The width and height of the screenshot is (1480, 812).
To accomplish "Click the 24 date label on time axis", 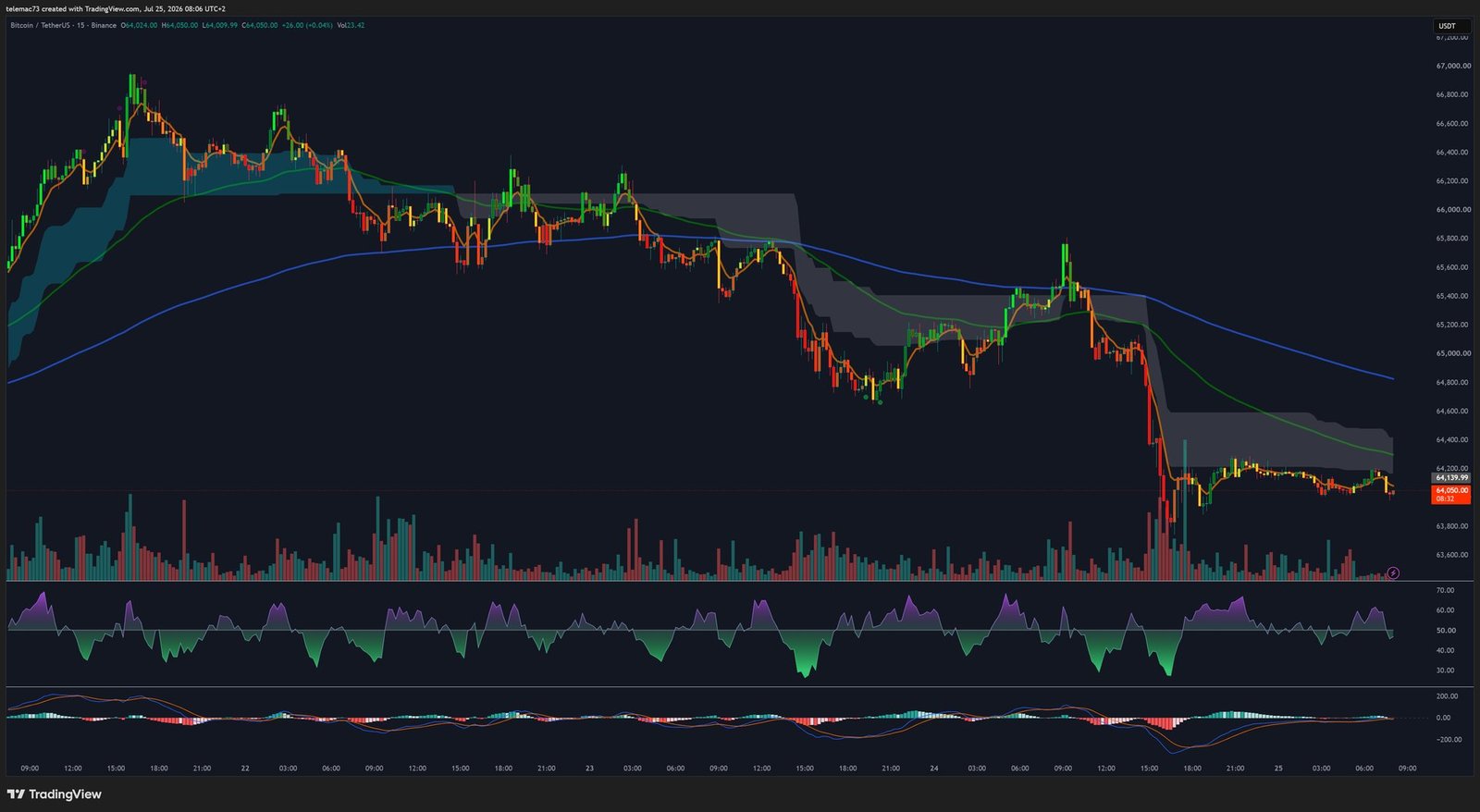I will coord(934,769).
